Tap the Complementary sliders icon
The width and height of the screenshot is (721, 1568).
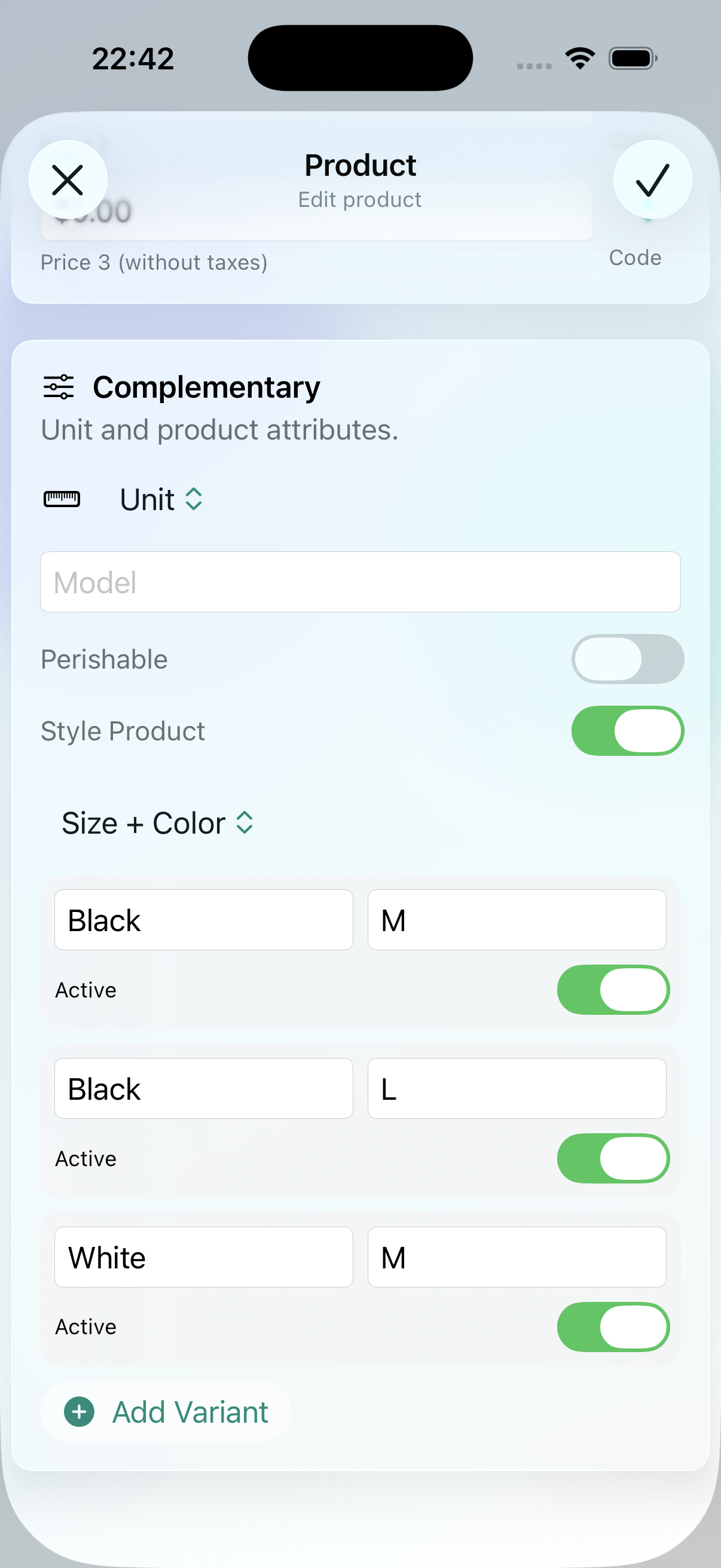tap(59, 387)
